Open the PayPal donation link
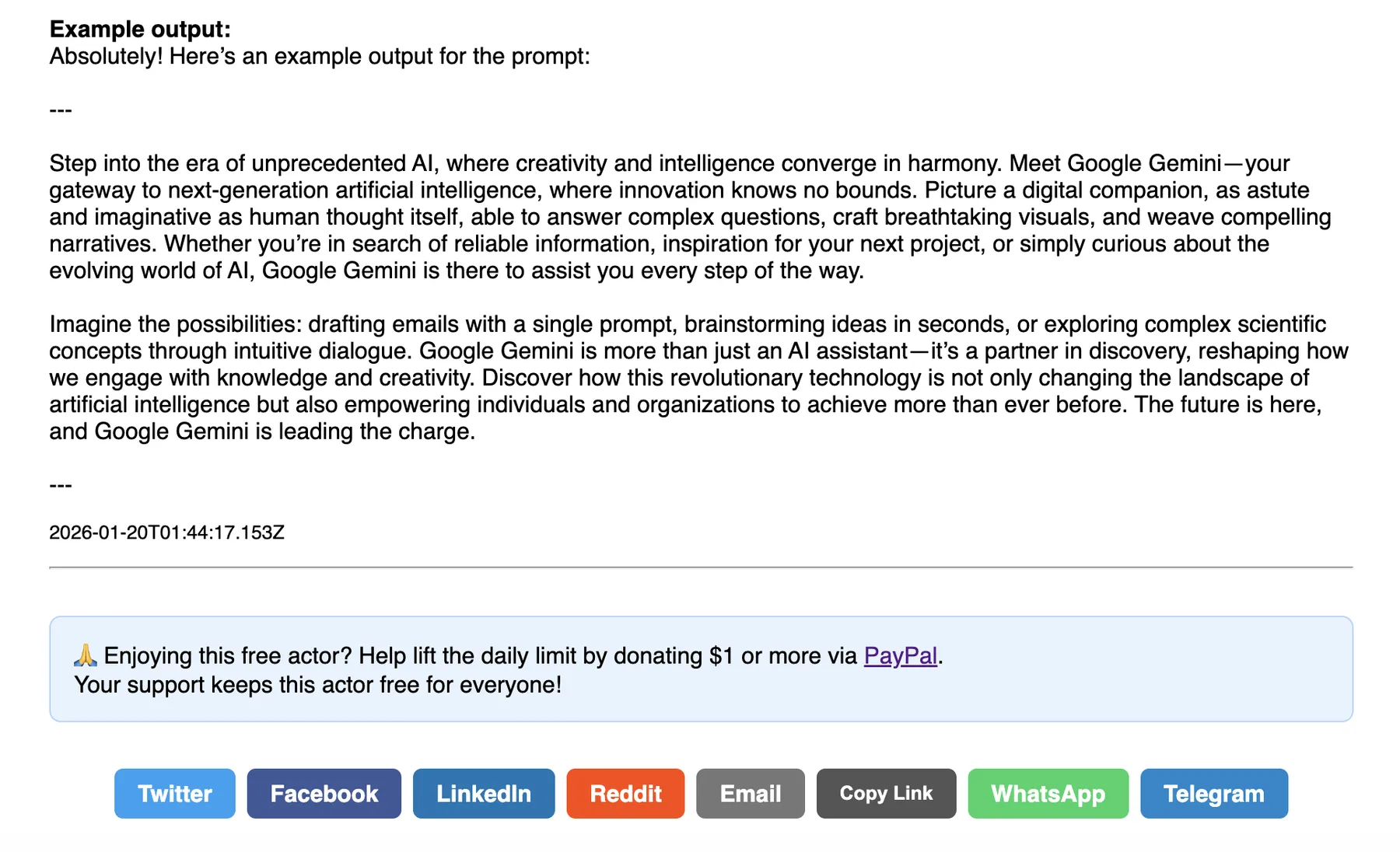This screenshot has width=1400, height=852. (x=900, y=656)
